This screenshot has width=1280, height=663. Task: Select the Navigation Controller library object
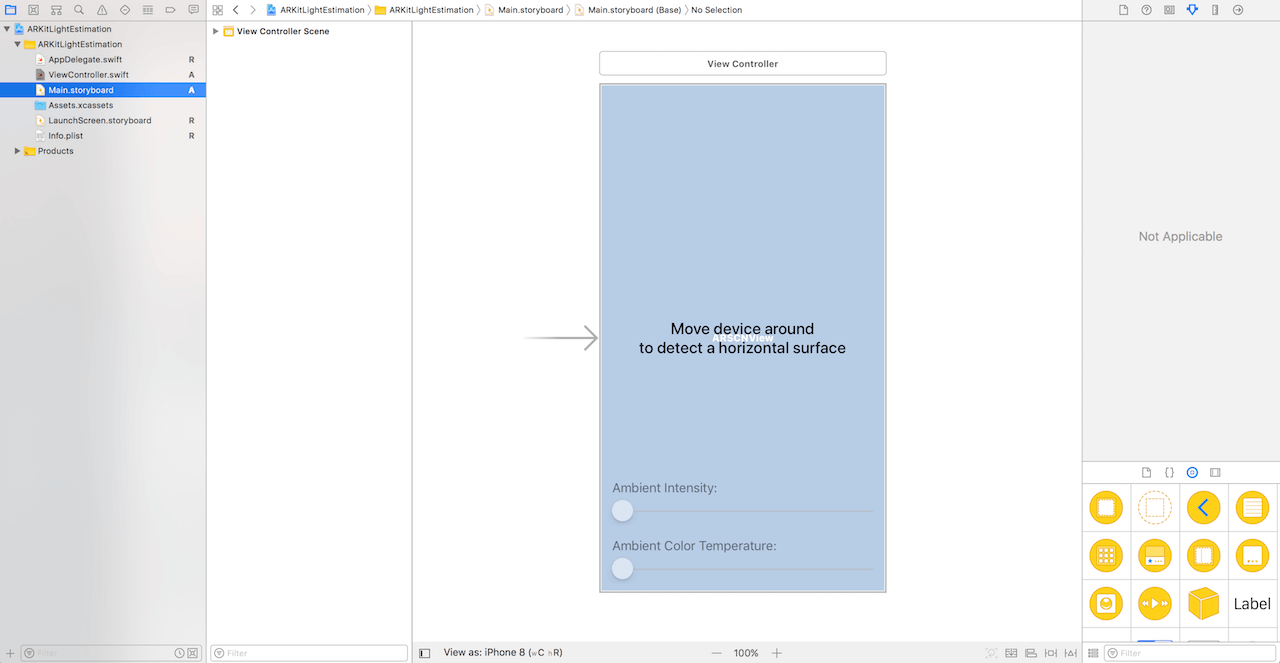pyautogui.click(x=1203, y=508)
